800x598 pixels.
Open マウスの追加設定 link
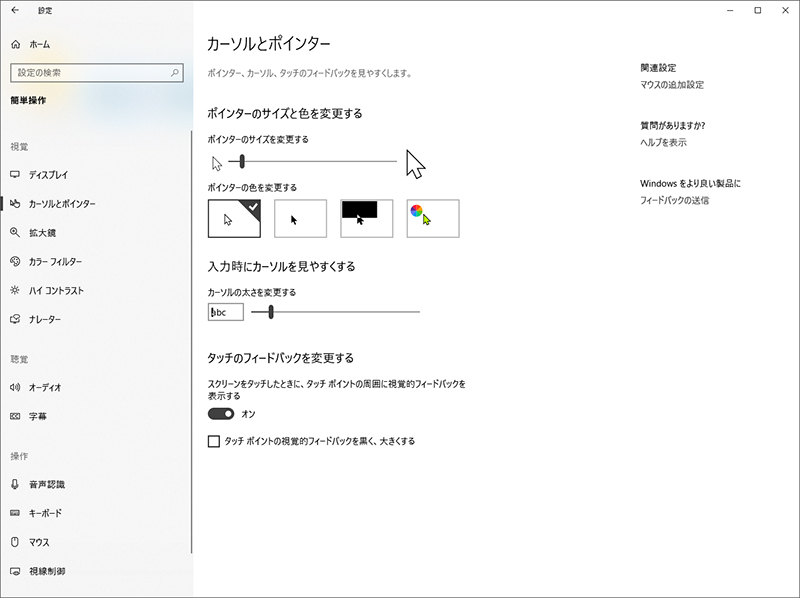click(672, 85)
